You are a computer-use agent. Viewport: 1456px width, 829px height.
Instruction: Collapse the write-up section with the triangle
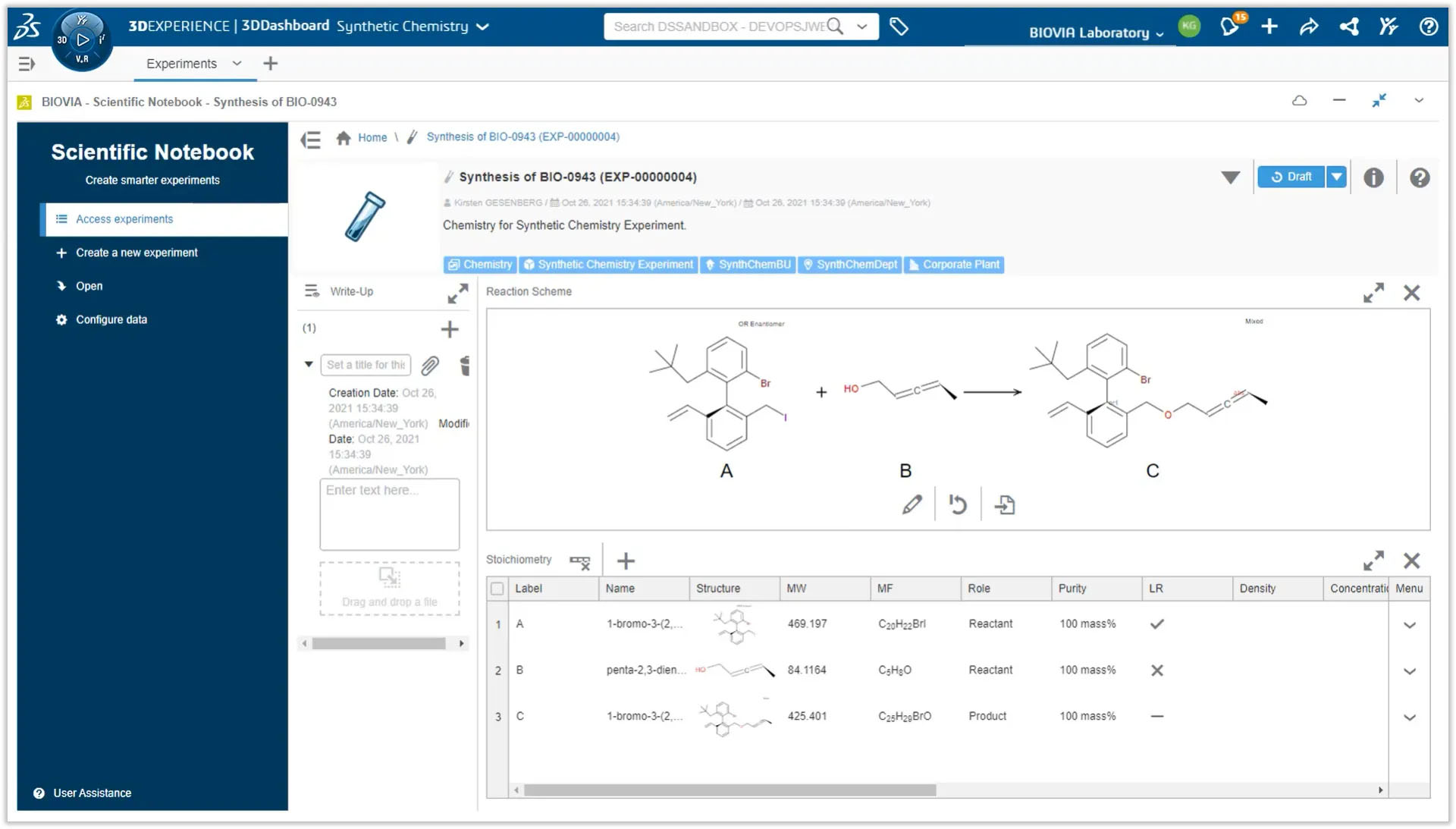[x=309, y=364]
